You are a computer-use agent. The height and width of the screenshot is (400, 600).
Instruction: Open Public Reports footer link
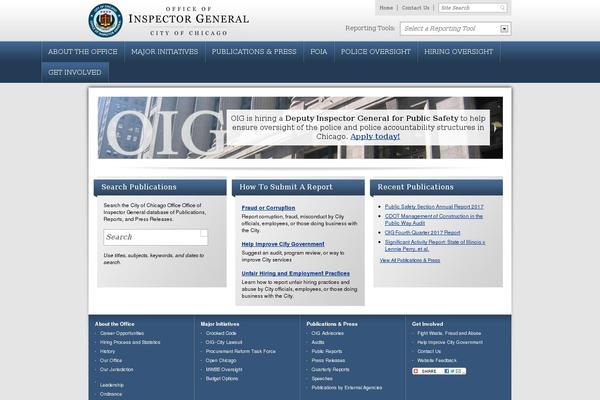326,351
